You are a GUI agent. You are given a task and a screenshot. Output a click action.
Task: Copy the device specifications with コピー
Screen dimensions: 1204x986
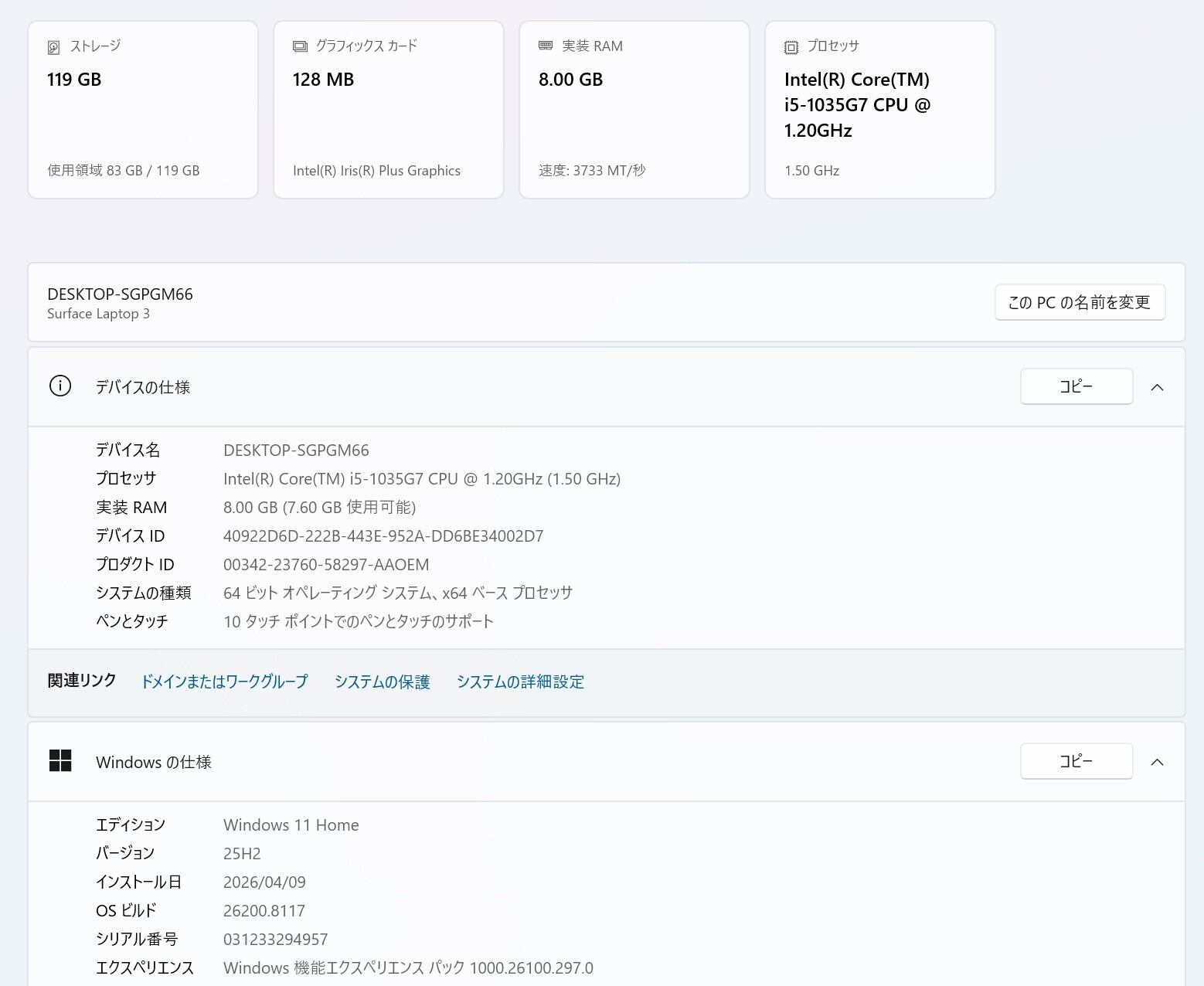(x=1076, y=386)
